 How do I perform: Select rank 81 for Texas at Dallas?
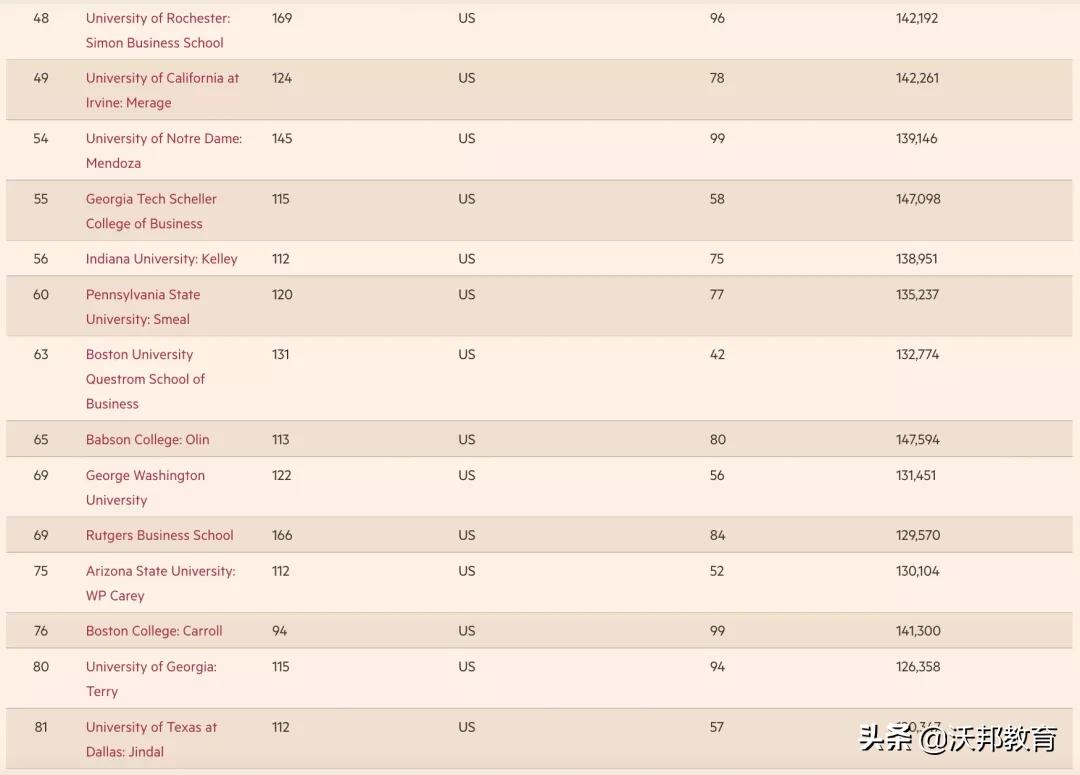point(41,727)
